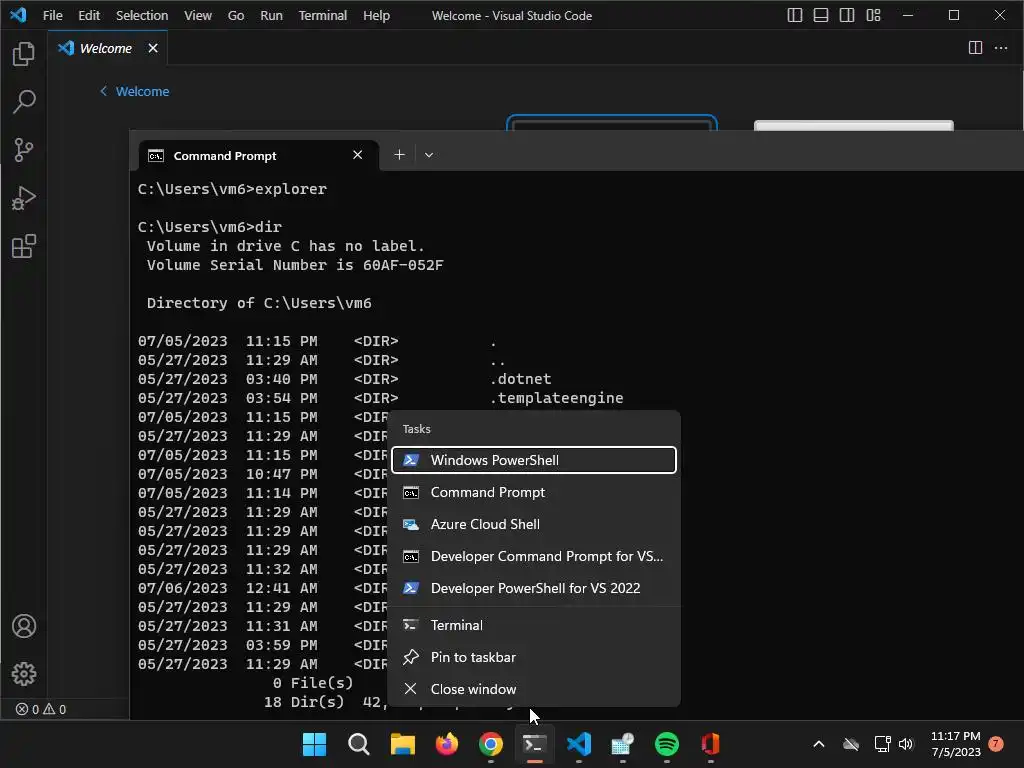
Task: Open the Selection menu
Action: click(142, 15)
